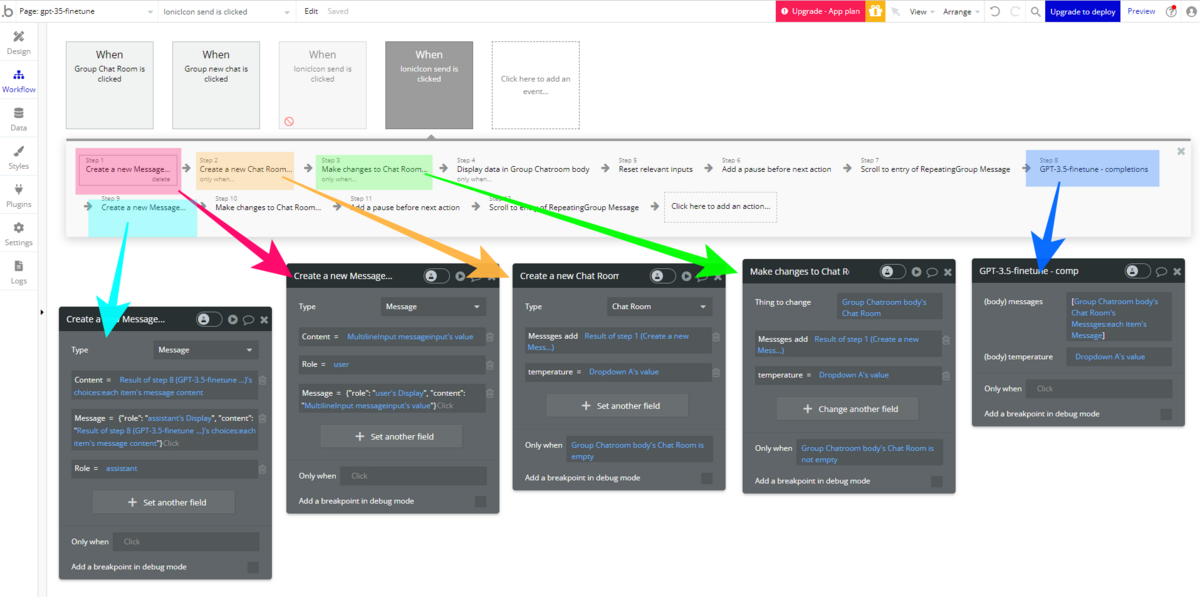Viewport: 1200px width, 597px height.
Task: Enable breakpoint checkbox in user-role Create Message panel
Action: [481, 501]
